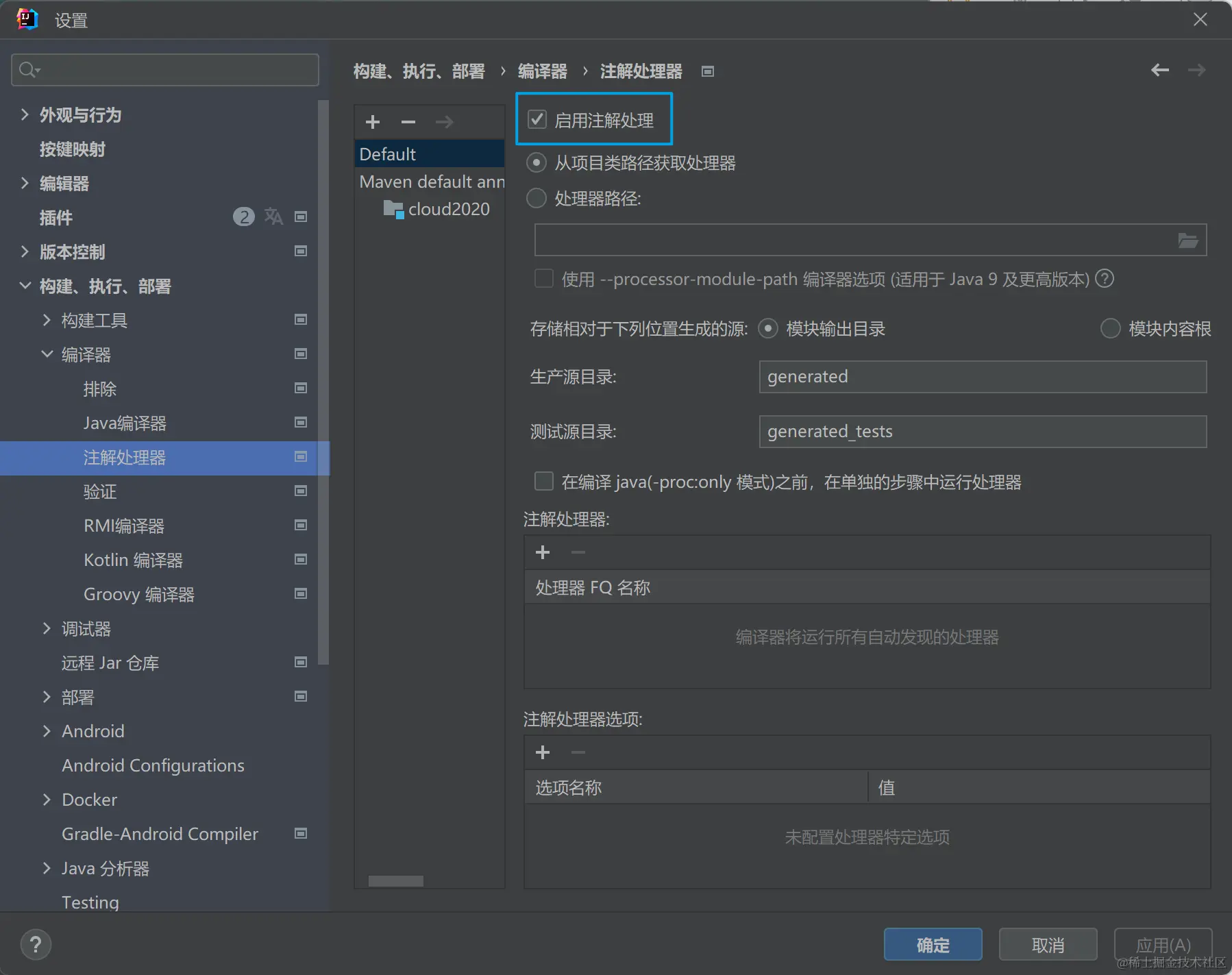The height and width of the screenshot is (975, 1232).
Task: Click the 生产源目录 input field
Action: point(983,377)
